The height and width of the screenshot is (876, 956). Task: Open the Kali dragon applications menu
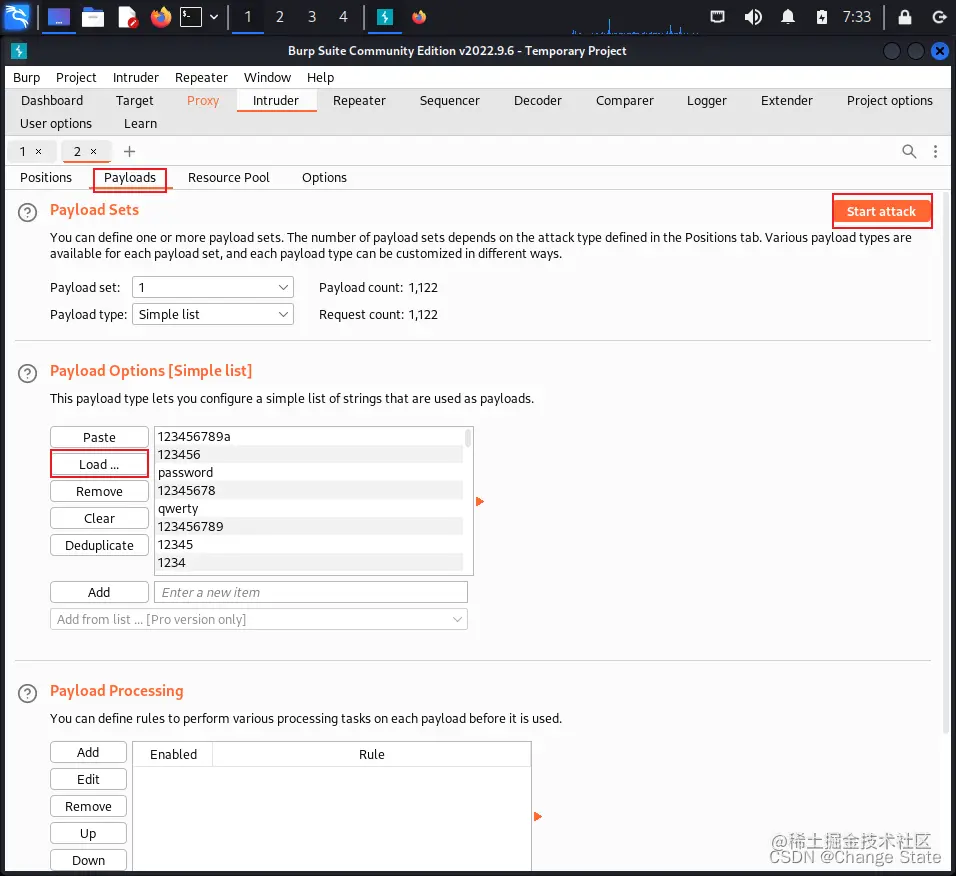[x=16, y=16]
